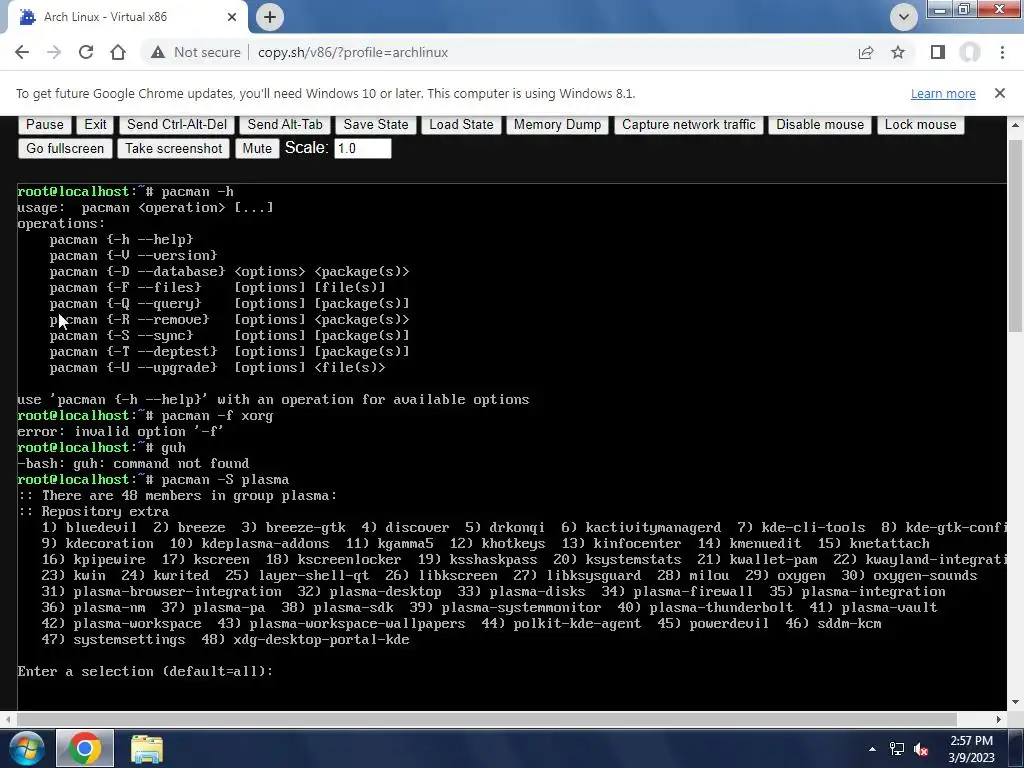Click the muted volume tray icon
The height and width of the screenshot is (768, 1024).
[921, 749]
